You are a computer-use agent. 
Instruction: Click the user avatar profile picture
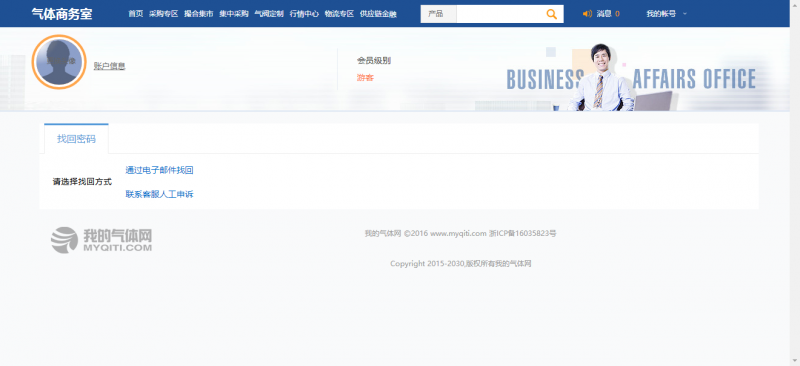(x=59, y=62)
